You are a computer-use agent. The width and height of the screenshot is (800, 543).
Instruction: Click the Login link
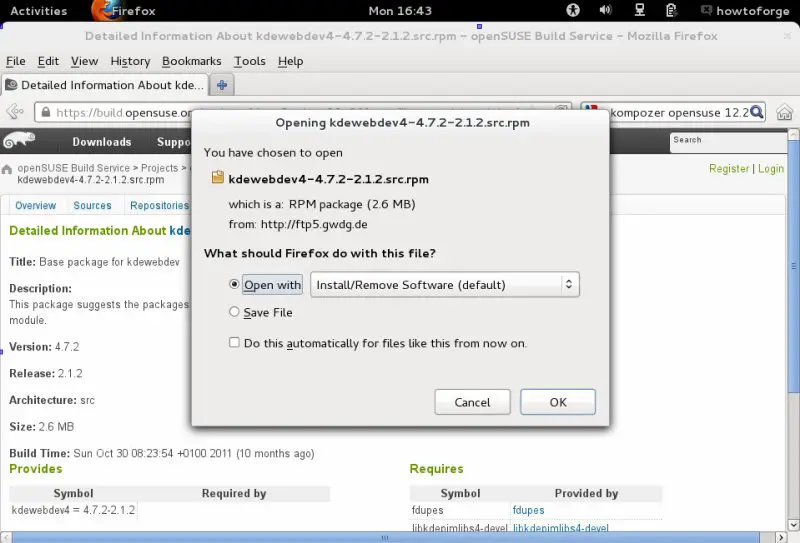tap(771, 169)
